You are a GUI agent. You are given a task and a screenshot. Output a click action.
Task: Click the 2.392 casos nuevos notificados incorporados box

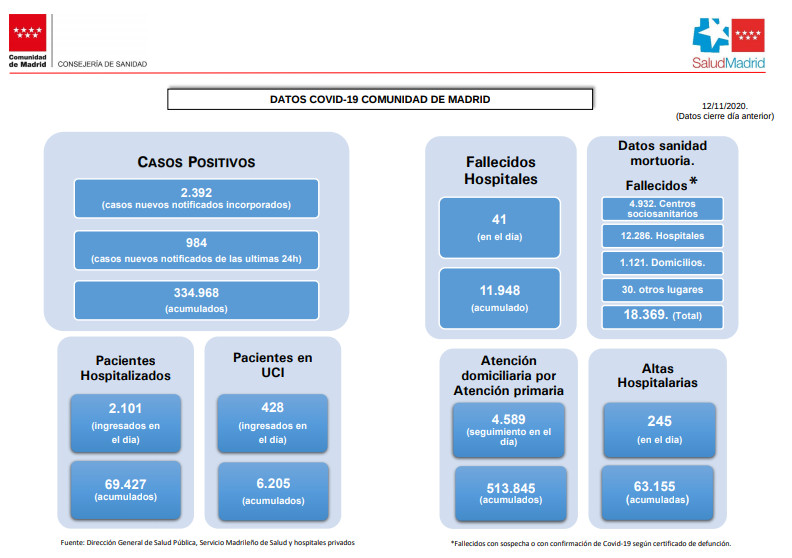pyautogui.click(x=196, y=198)
